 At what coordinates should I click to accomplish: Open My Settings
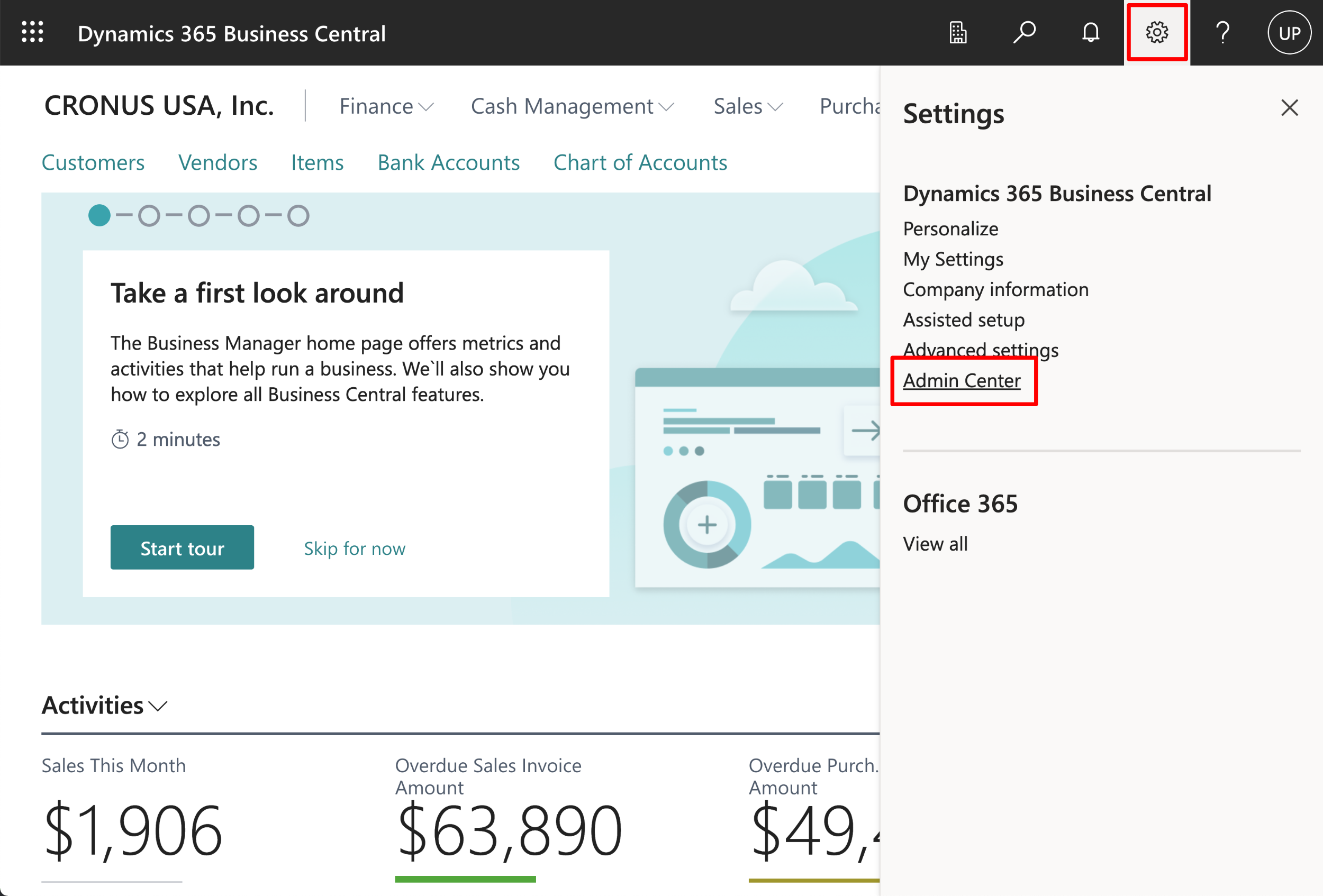pos(953,259)
